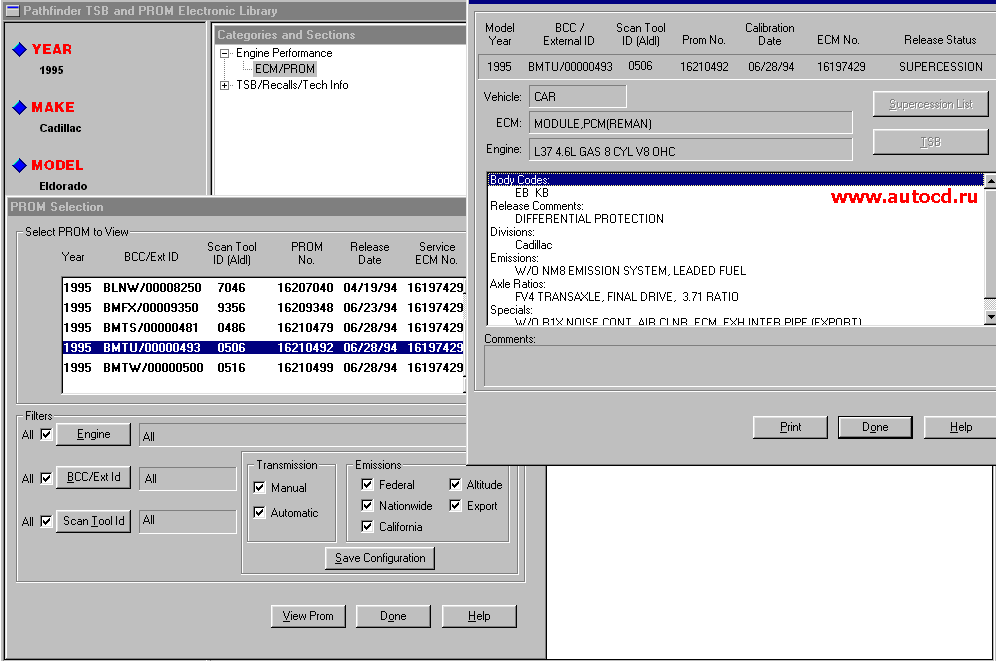Toggle the All checkbox next to BCC/Ext Id
Screen dimensions: 996x661
(x=46, y=477)
